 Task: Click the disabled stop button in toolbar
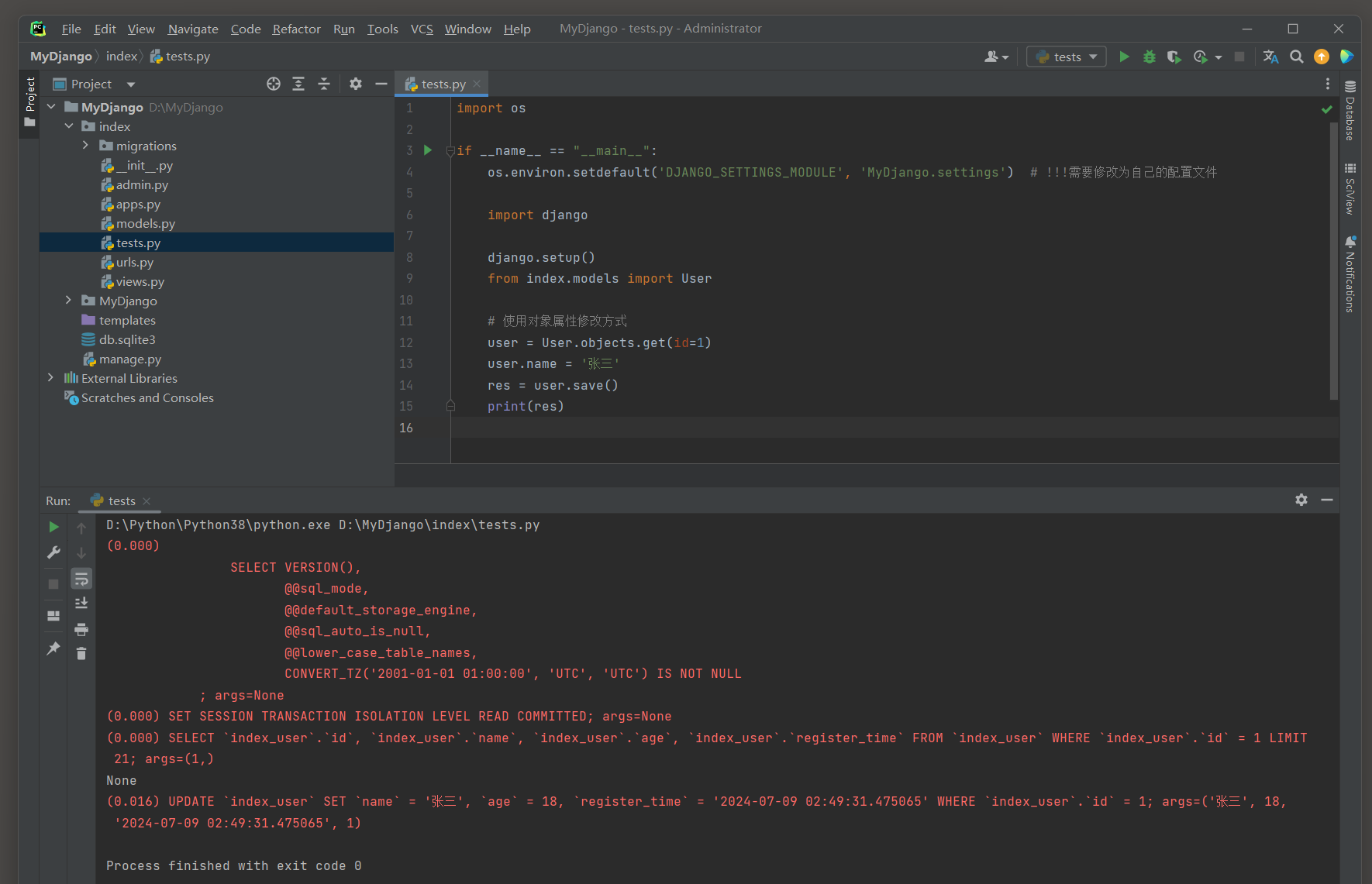click(1239, 57)
